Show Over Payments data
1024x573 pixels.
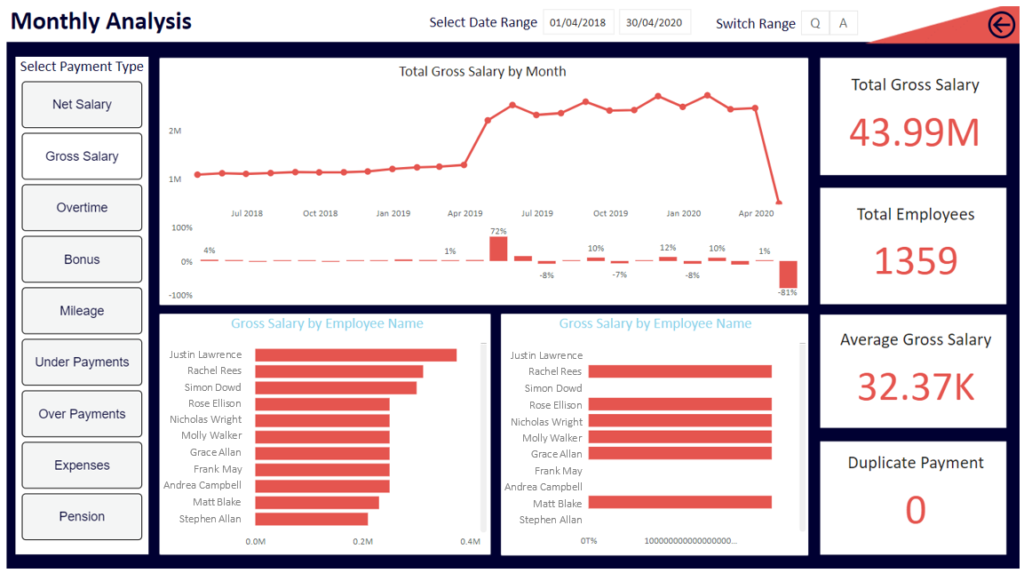coord(82,414)
